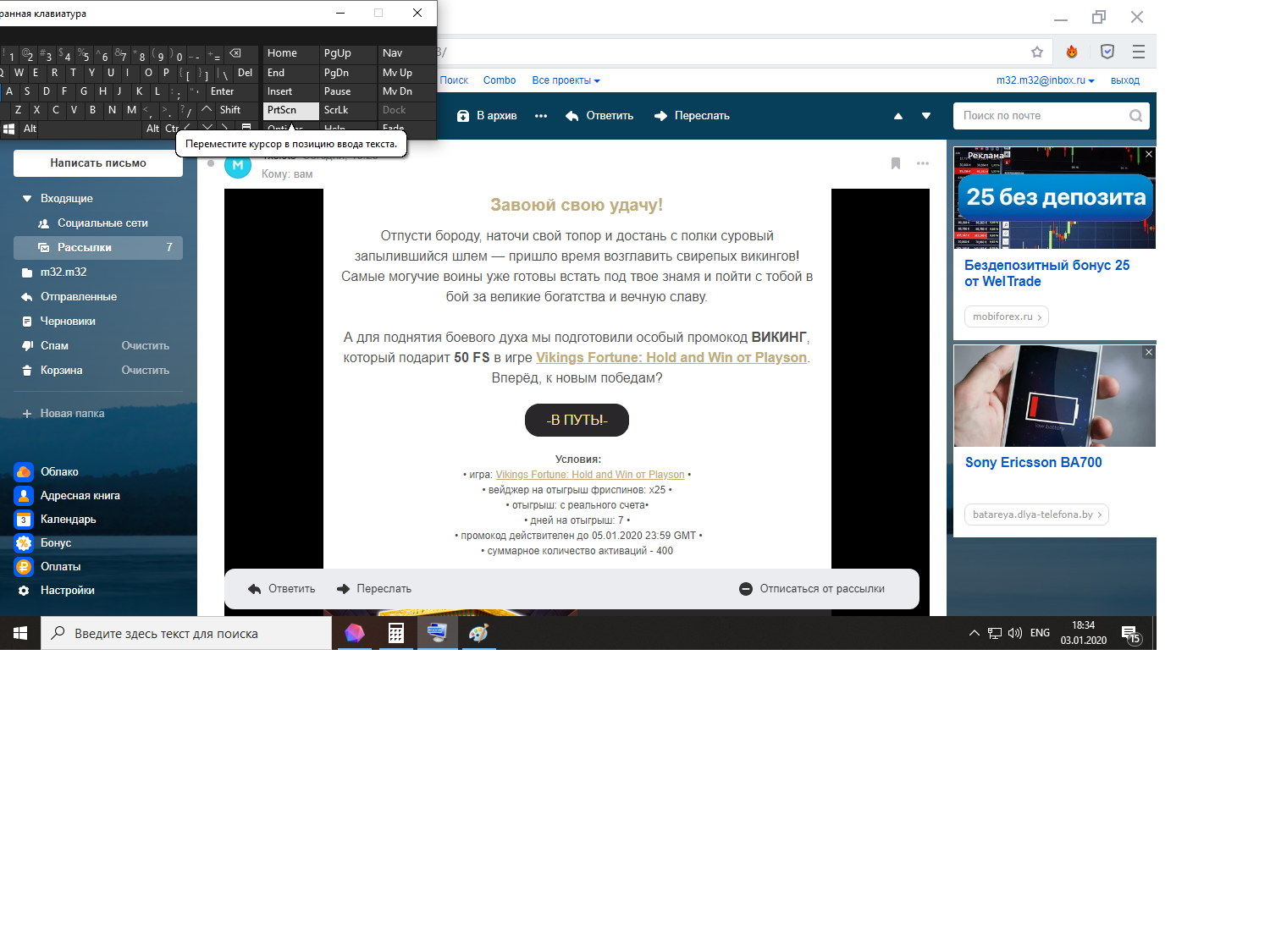The height and width of the screenshot is (952, 1270).
Task: Go to the previous email with up arrow
Action: click(x=898, y=116)
